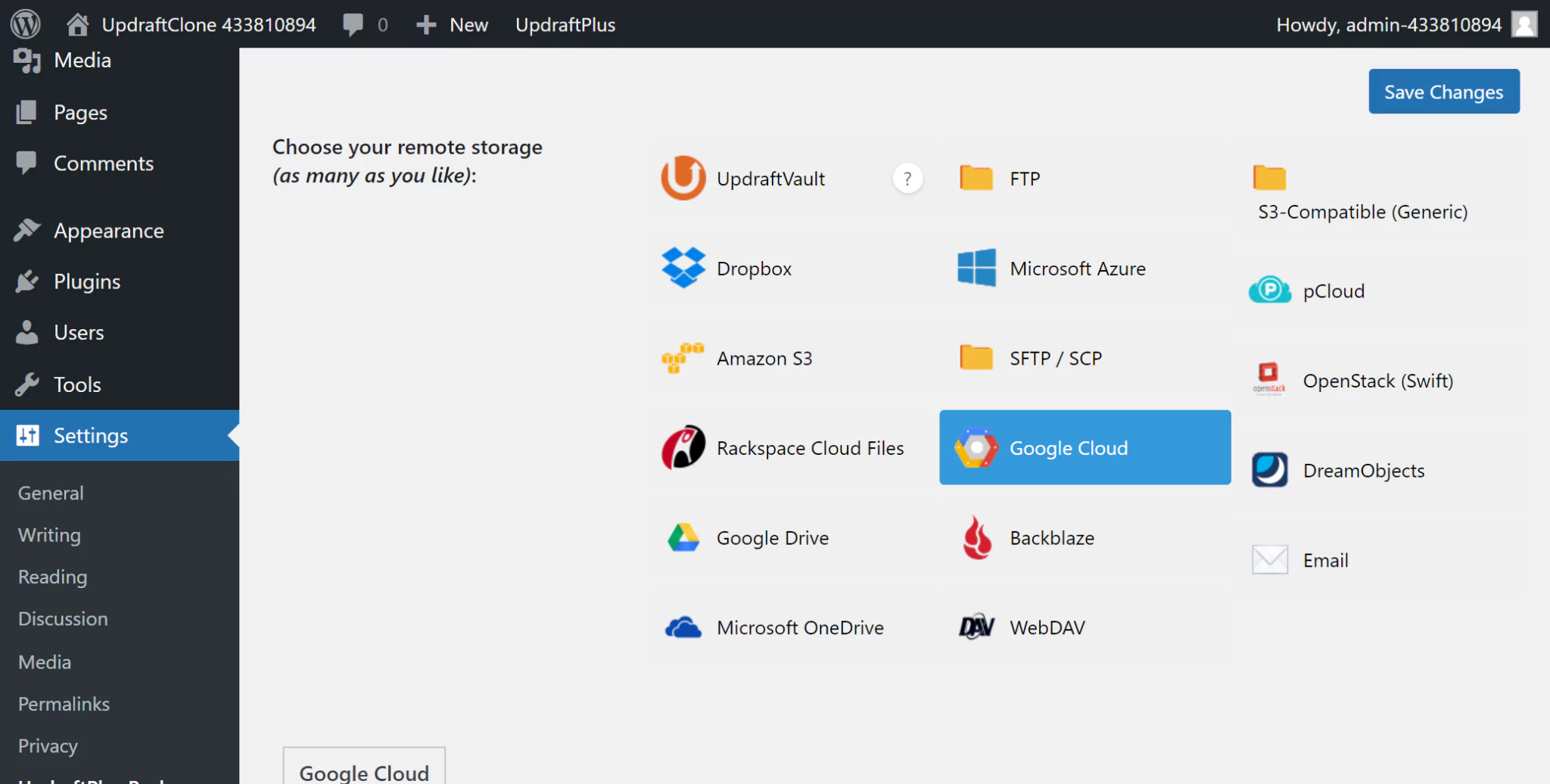1550x784 pixels.
Task: Choose the Dropbox logo icon
Action: click(x=683, y=269)
